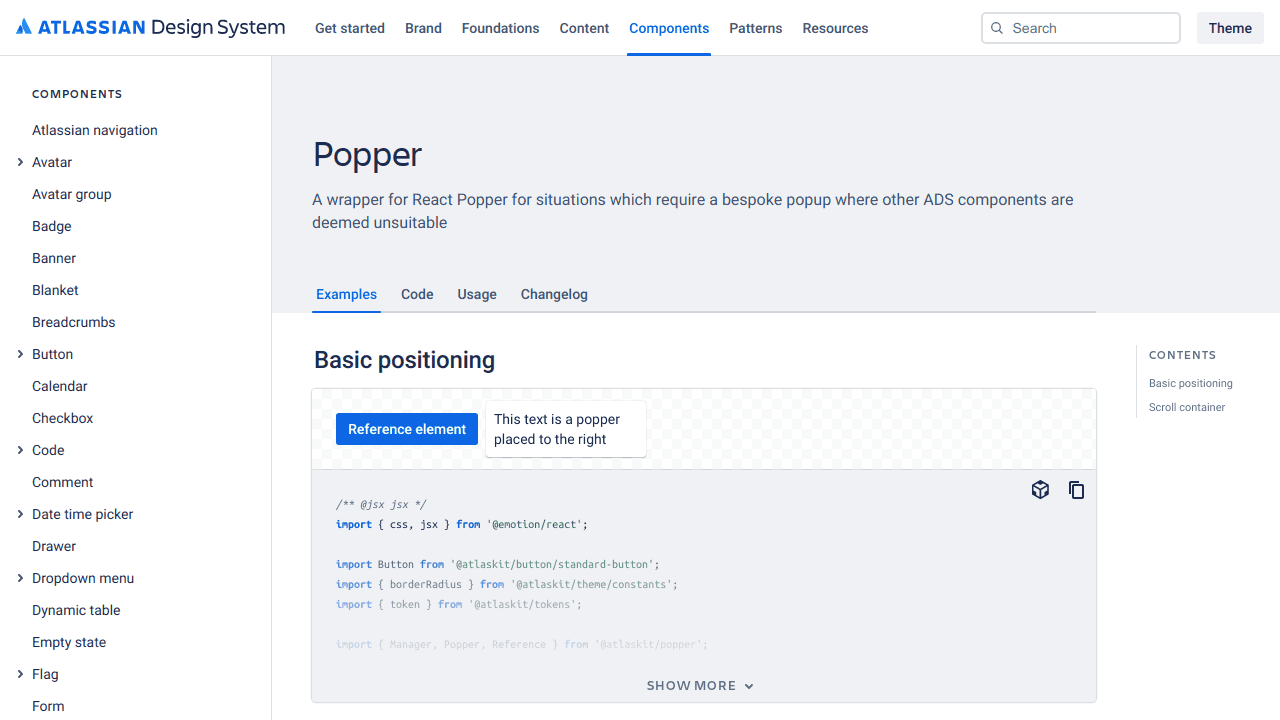Click the Atlassian Design System logo
The width and height of the screenshot is (1280, 720).
(x=151, y=28)
